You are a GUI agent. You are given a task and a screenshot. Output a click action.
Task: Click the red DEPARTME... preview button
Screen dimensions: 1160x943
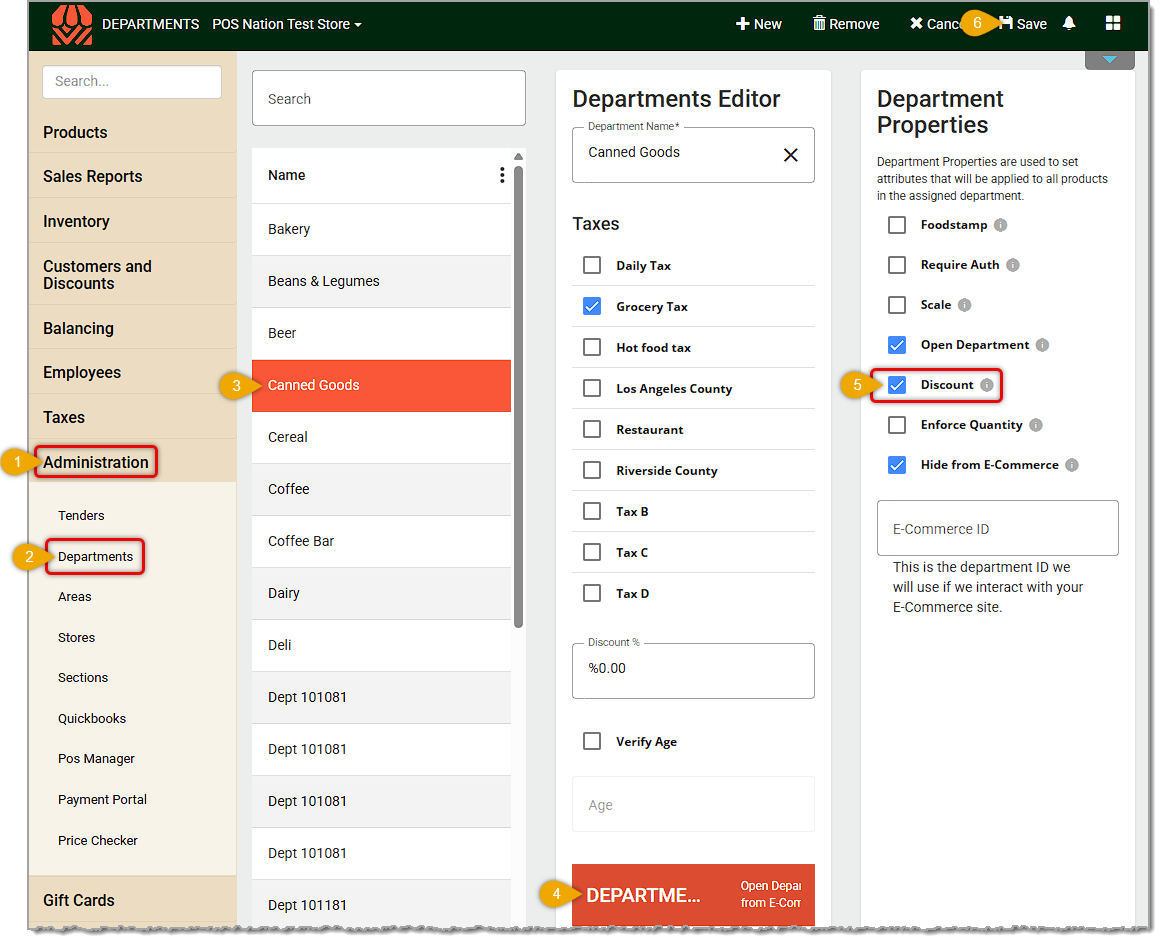pyautogui.click(x=693, y=894)
